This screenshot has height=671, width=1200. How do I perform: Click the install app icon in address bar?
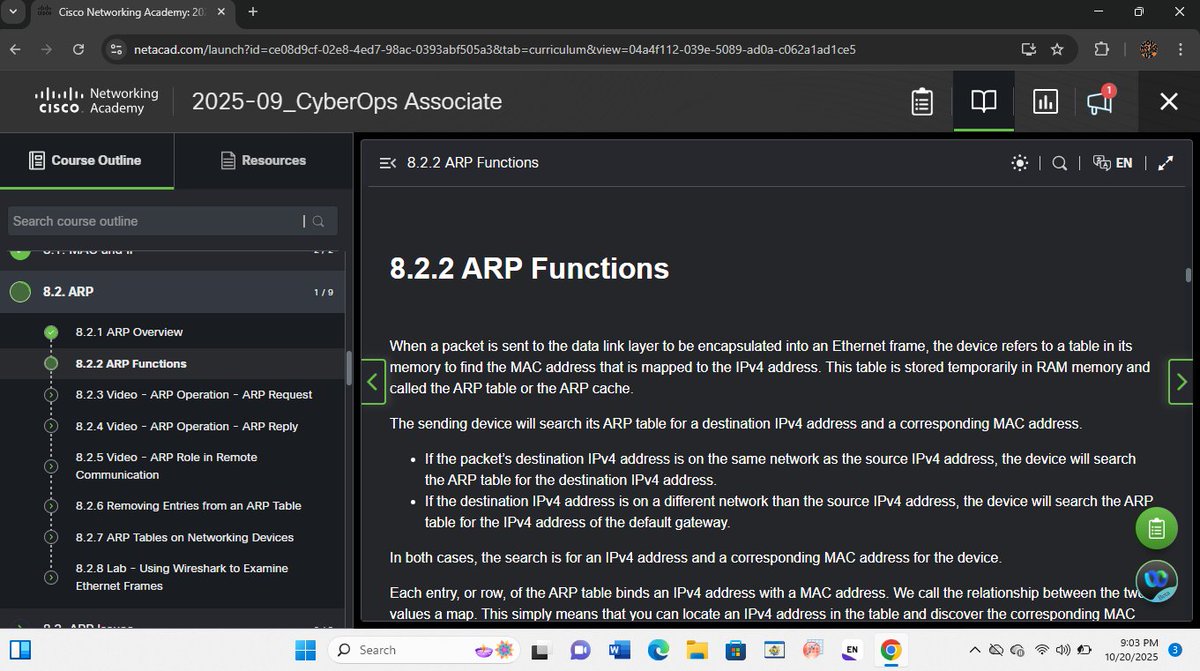1028,49
